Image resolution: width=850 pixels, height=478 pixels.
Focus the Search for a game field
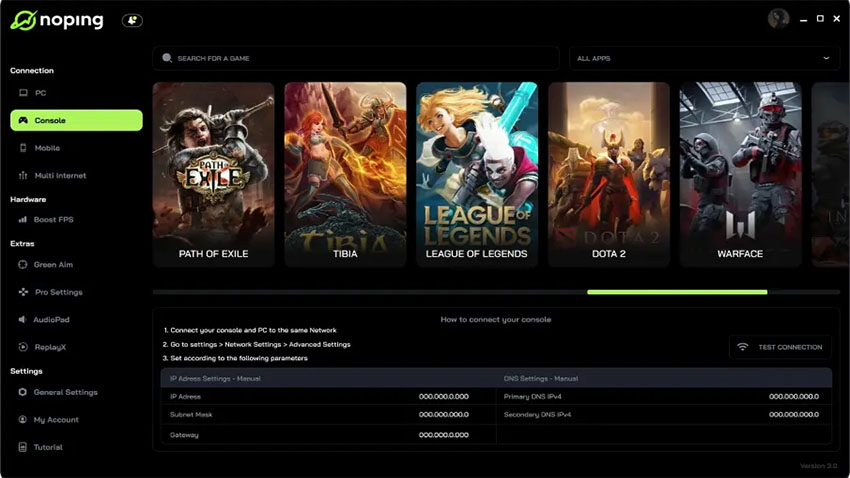356,58
